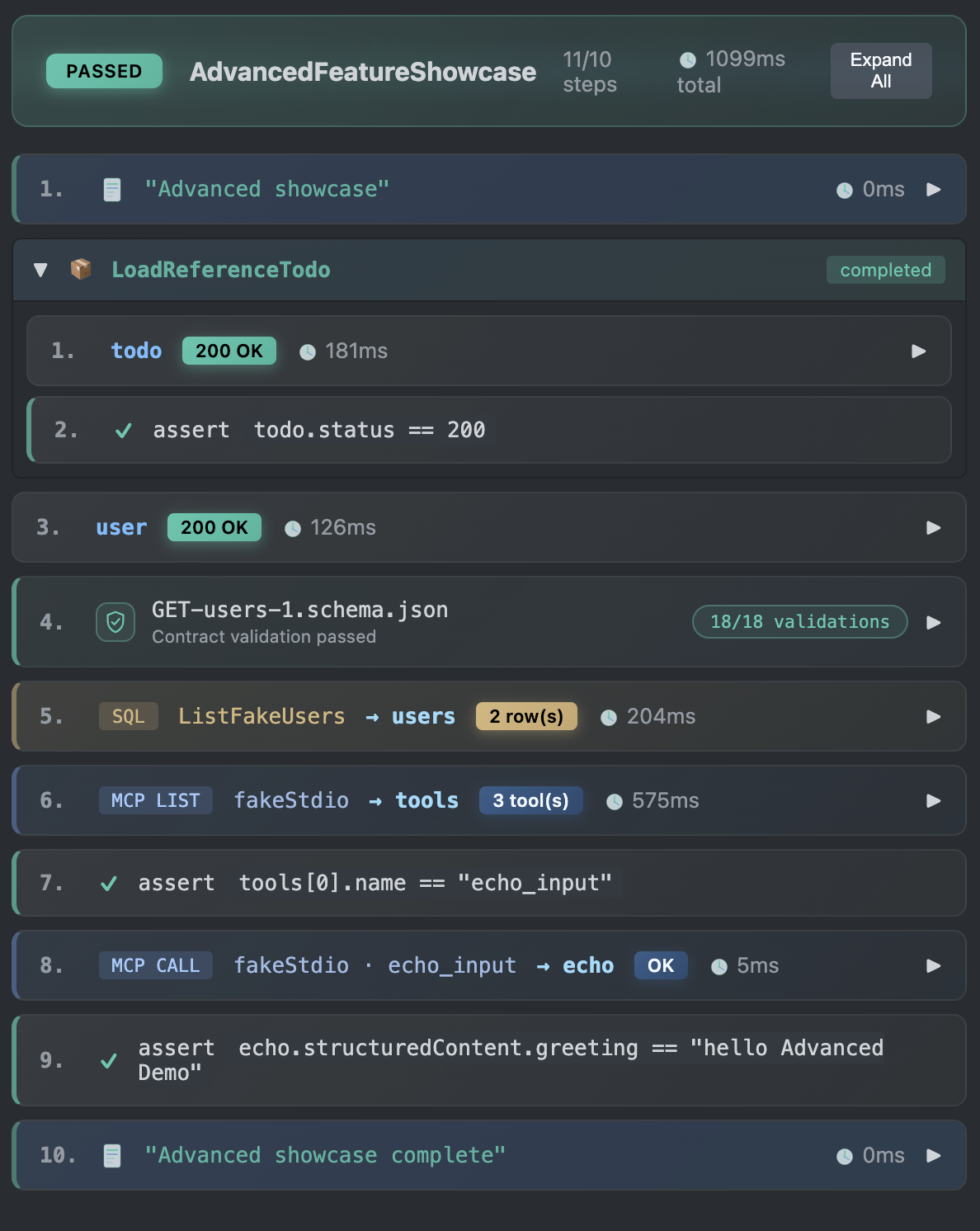This screenshot has height=1231, width=980.
Task: Expand the MCP LIST row arrow
Action: [934, 801]
